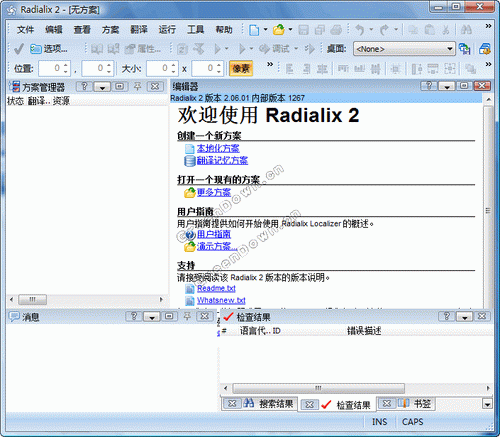Pin the 消息 panel

[x=187, y=316]
